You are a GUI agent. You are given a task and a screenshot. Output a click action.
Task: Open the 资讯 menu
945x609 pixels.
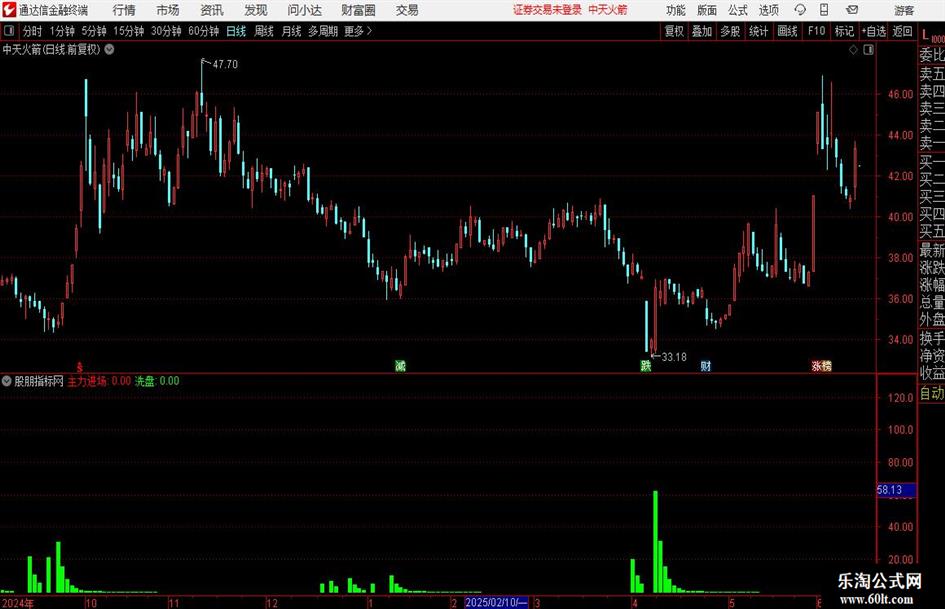pos(212,10)
